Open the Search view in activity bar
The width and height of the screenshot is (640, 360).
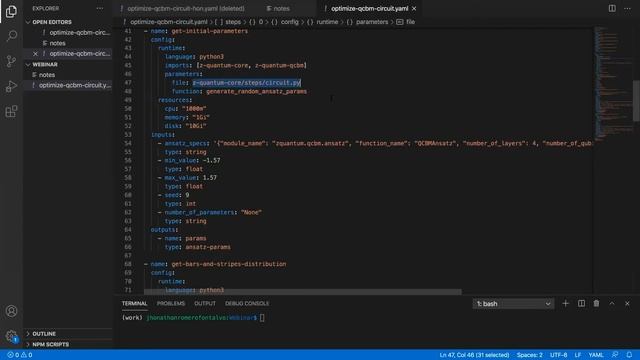pyautogui.click(x=11, y=36)
